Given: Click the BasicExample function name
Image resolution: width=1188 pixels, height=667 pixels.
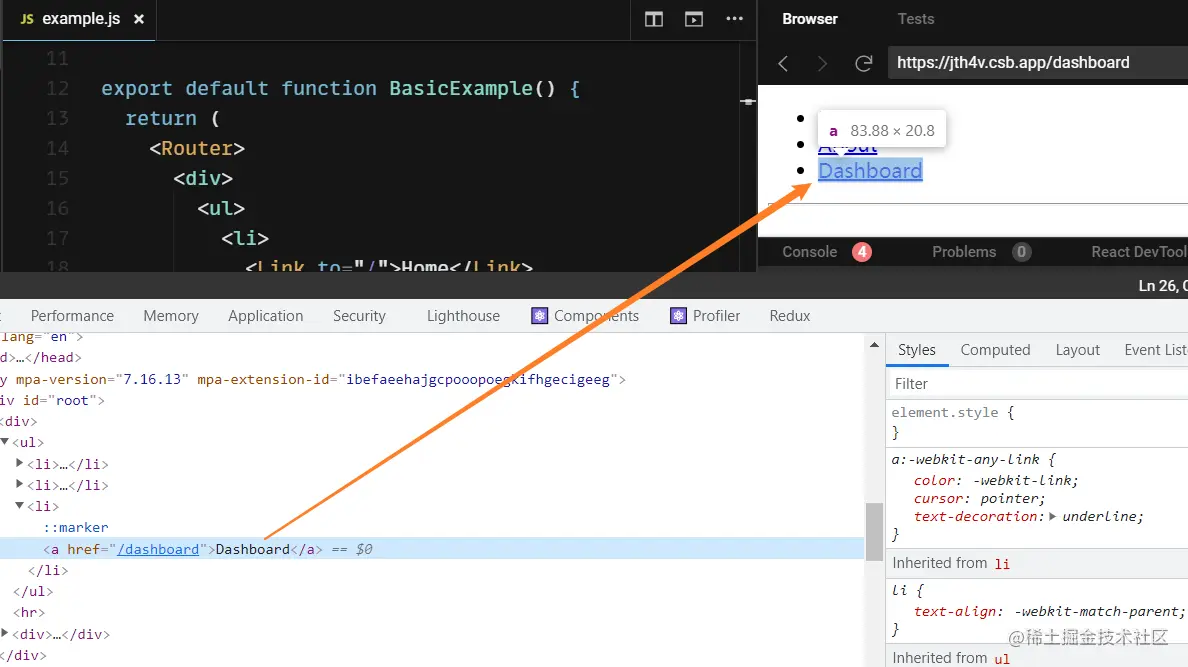Looking at the screenshot, I should coord(461,89).
